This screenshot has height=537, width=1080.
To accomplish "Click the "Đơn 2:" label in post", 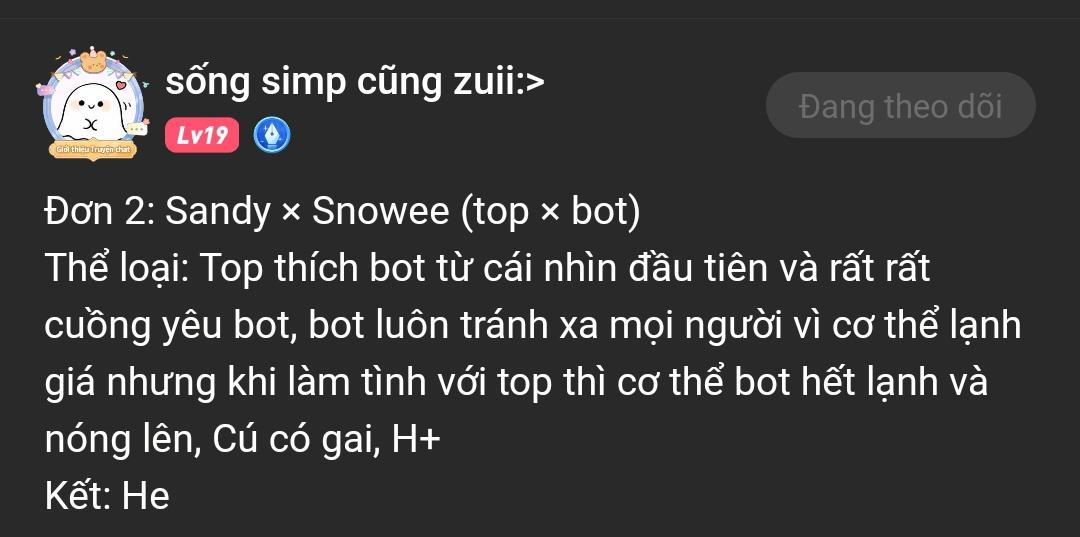I will pos(101,212).
